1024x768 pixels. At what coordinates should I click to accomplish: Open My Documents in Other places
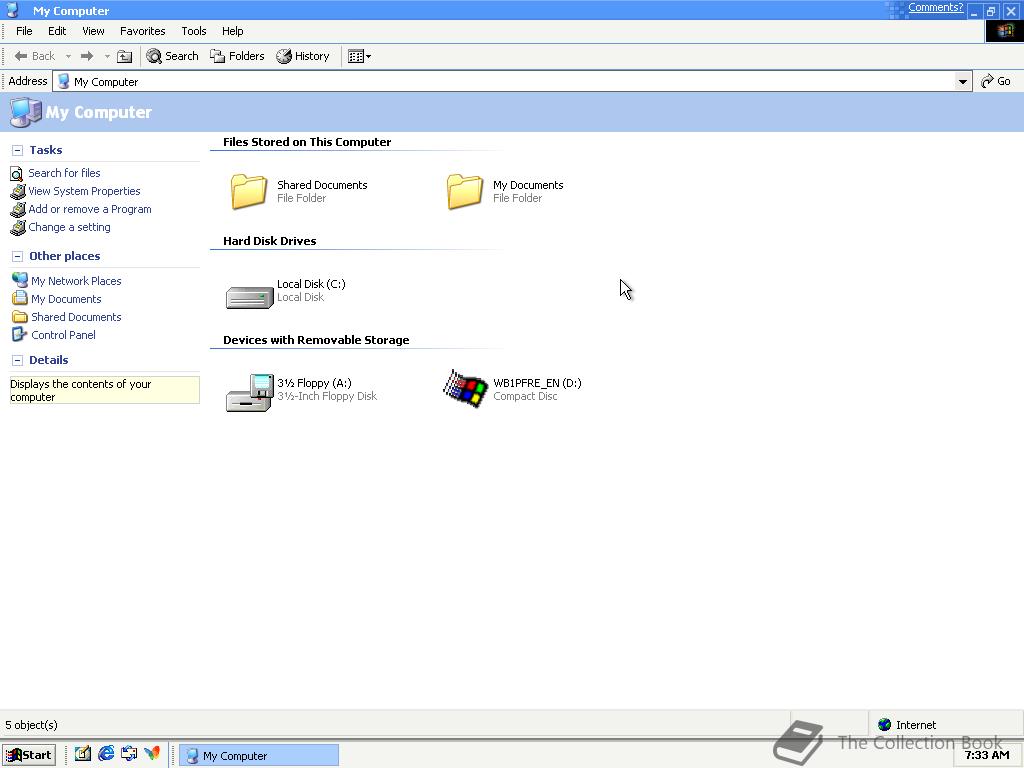(x=66, y=299)
